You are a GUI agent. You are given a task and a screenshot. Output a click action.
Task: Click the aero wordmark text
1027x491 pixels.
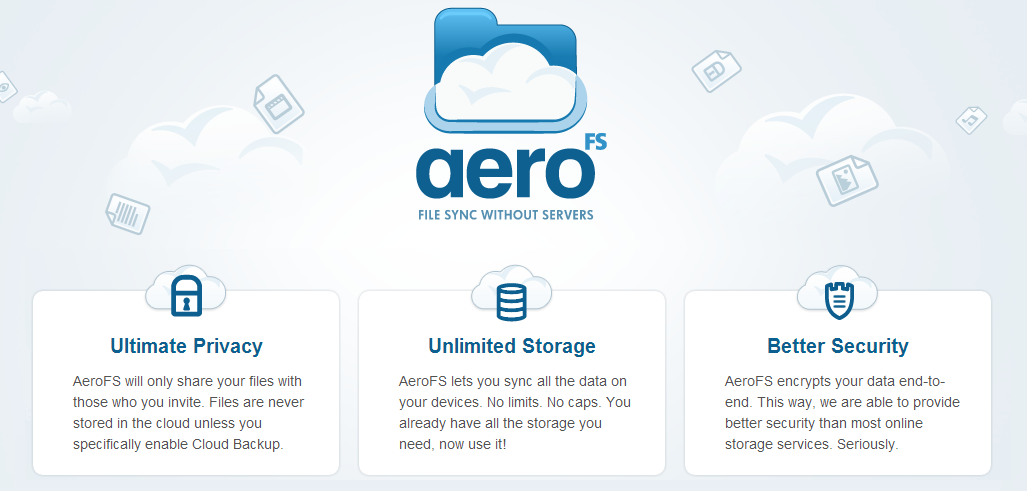tap(505, 172)
